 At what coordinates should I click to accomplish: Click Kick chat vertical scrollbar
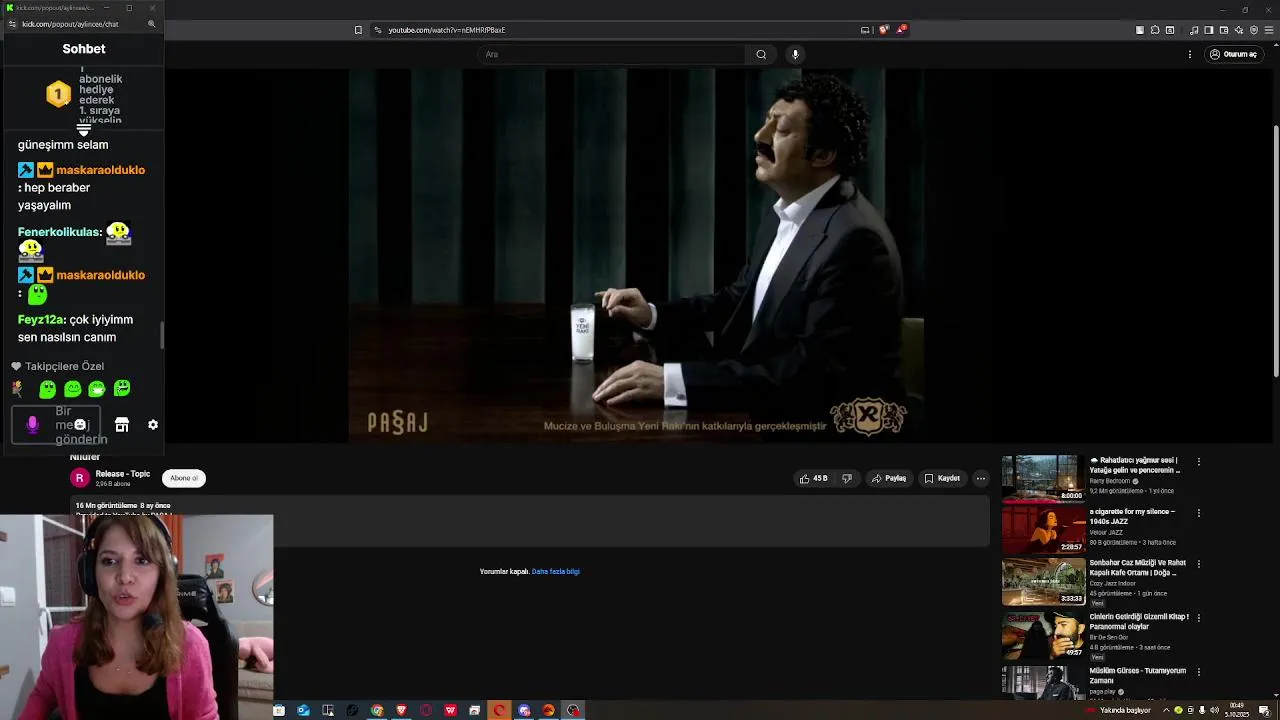162,336
